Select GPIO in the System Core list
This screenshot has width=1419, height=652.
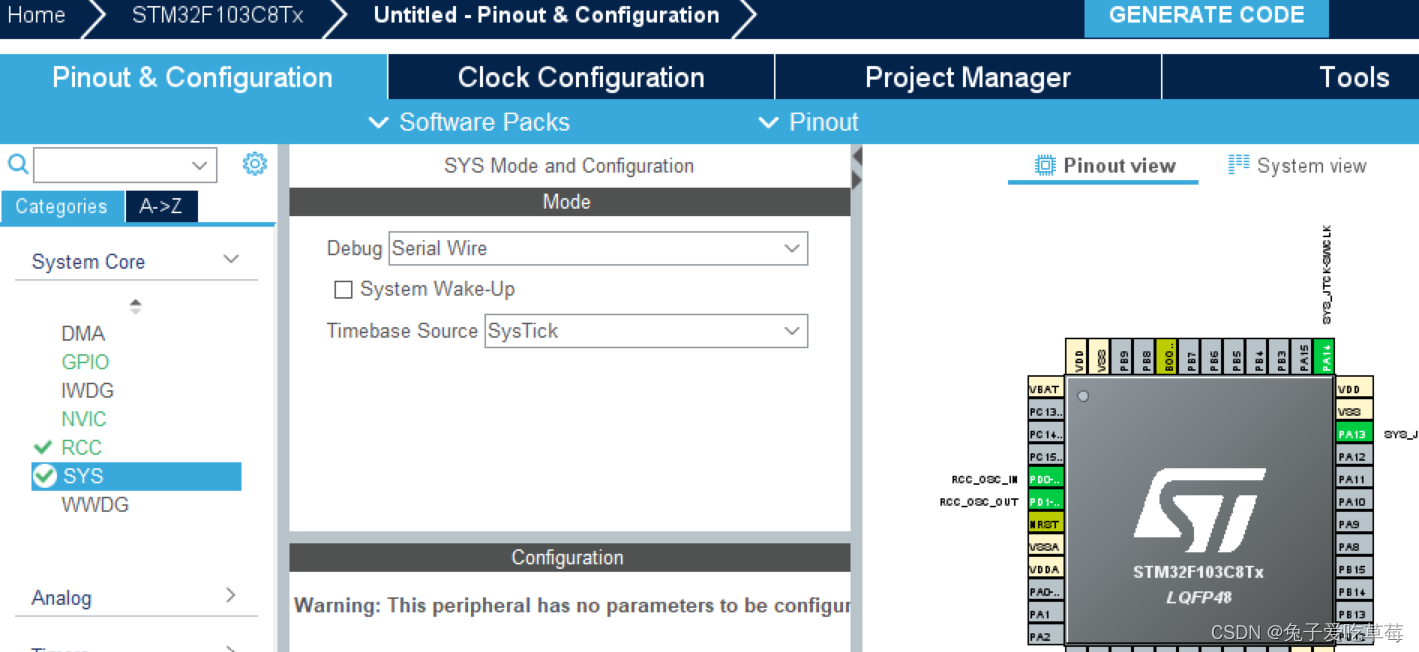point(85,362)
